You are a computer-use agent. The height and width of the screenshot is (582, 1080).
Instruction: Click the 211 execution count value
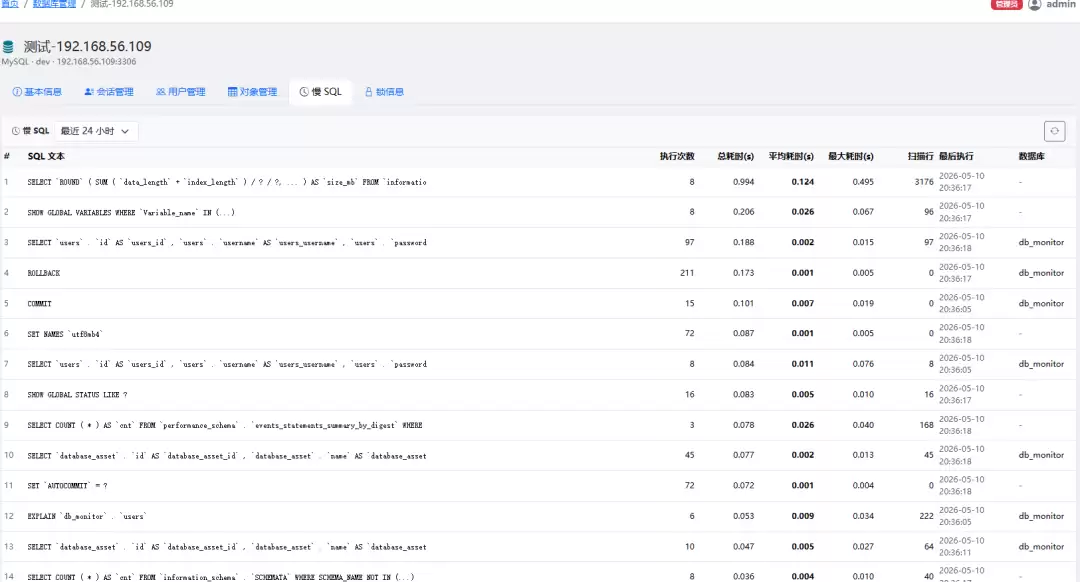coord(687,273)
